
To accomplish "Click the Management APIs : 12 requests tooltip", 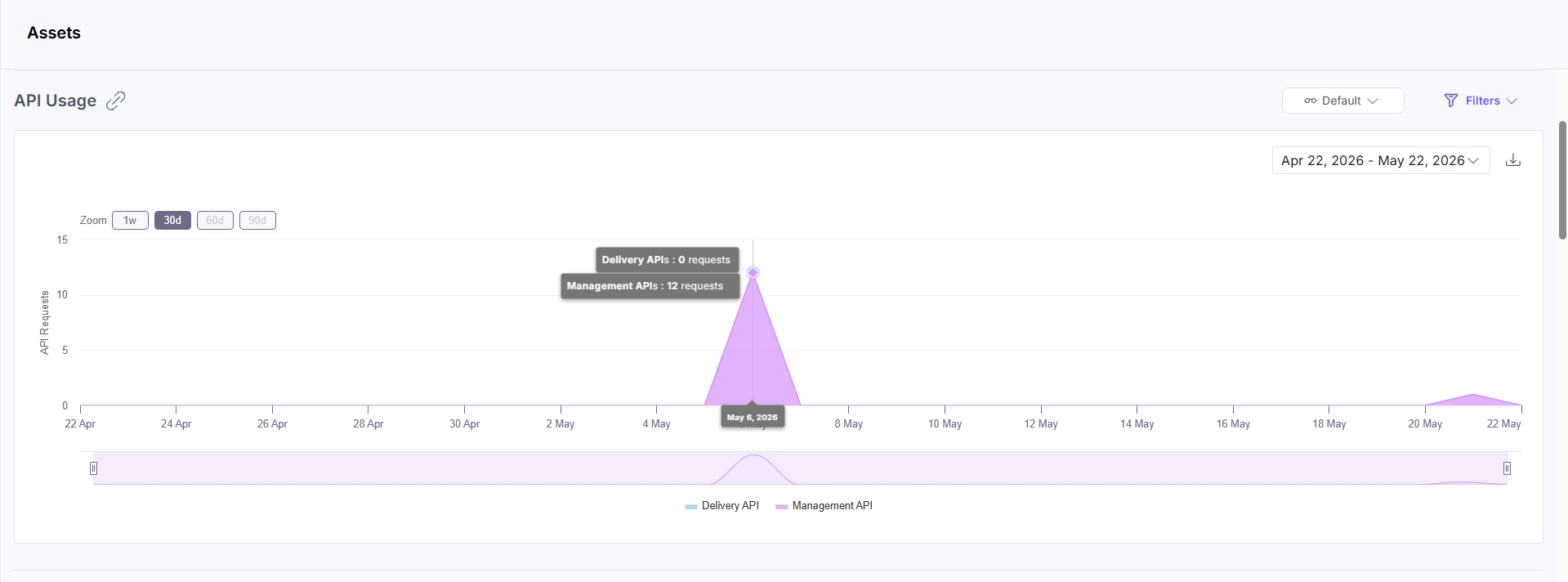I will pyautogui.click(x=650, y=286).
